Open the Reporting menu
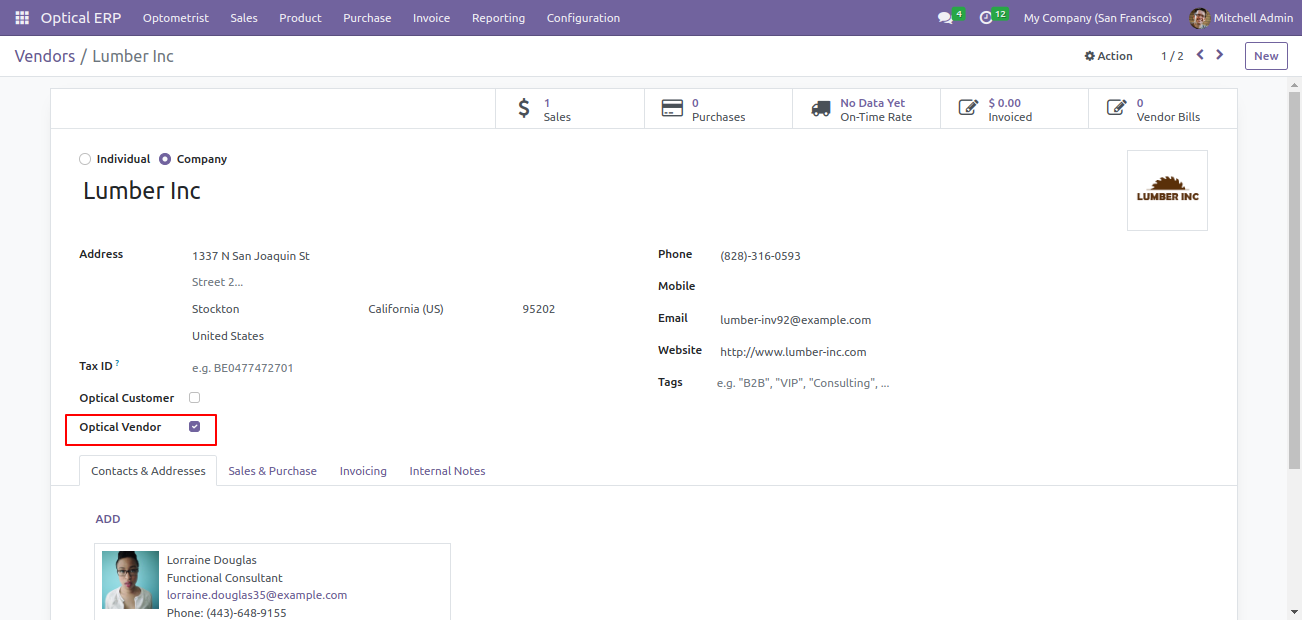1302x620 pixels. (498, 18)
